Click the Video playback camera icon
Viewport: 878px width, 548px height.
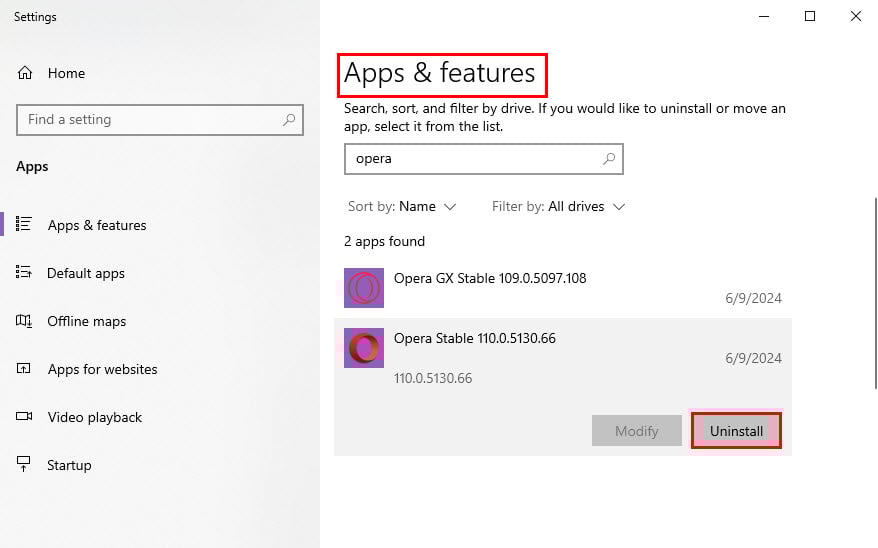[x=24, y=416]
